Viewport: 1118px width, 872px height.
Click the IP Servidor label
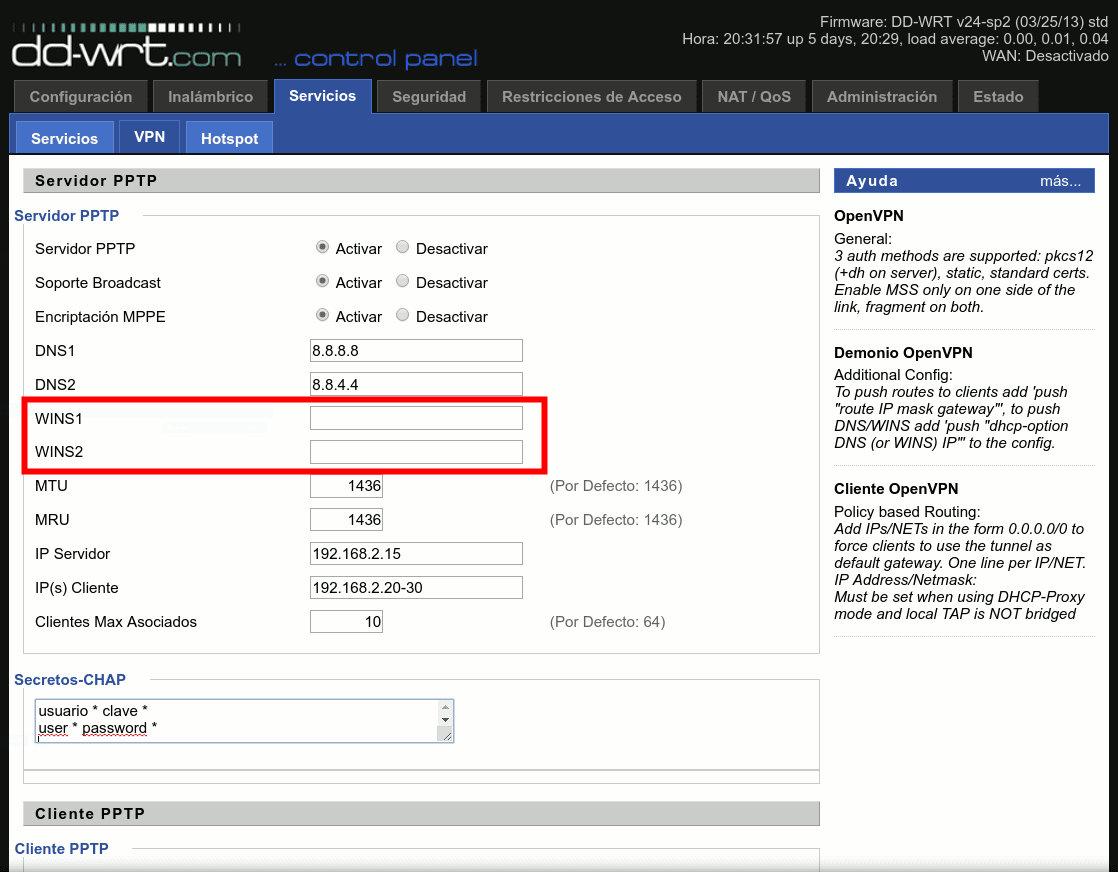73,554
